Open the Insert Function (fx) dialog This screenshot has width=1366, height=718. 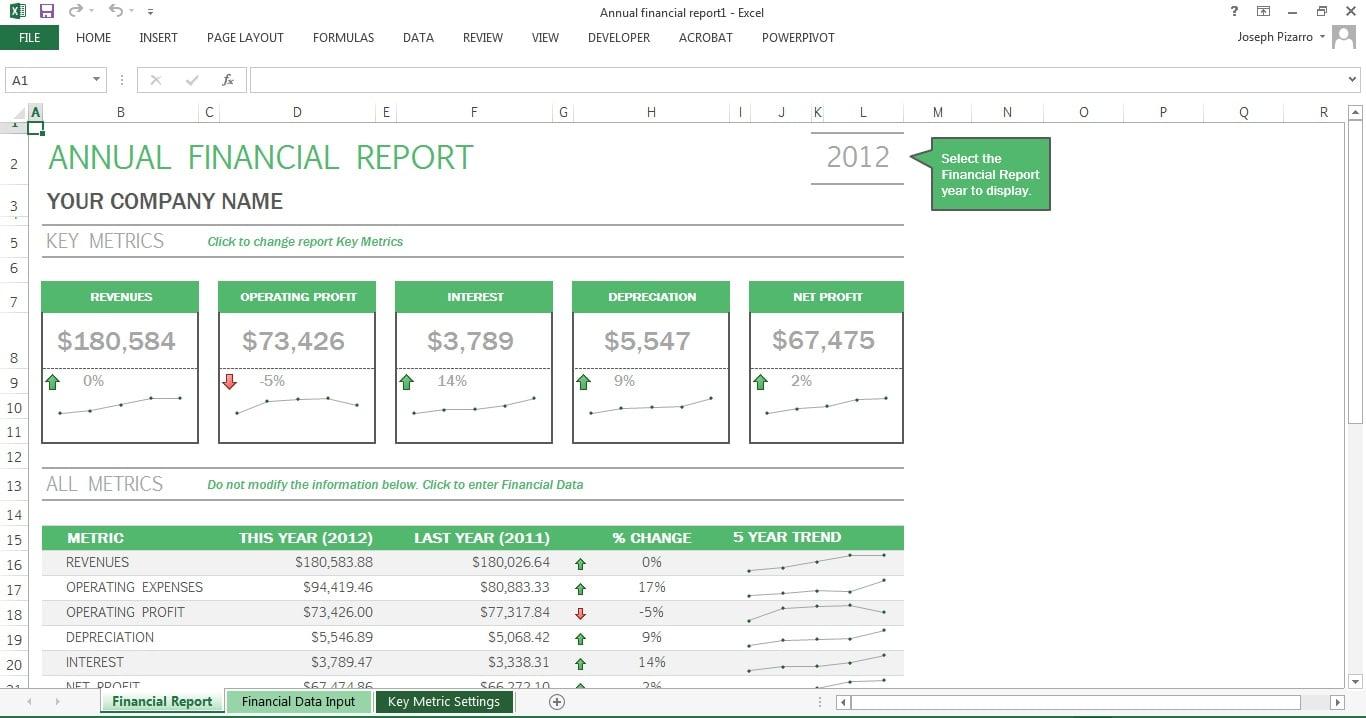tap(228, 79)
